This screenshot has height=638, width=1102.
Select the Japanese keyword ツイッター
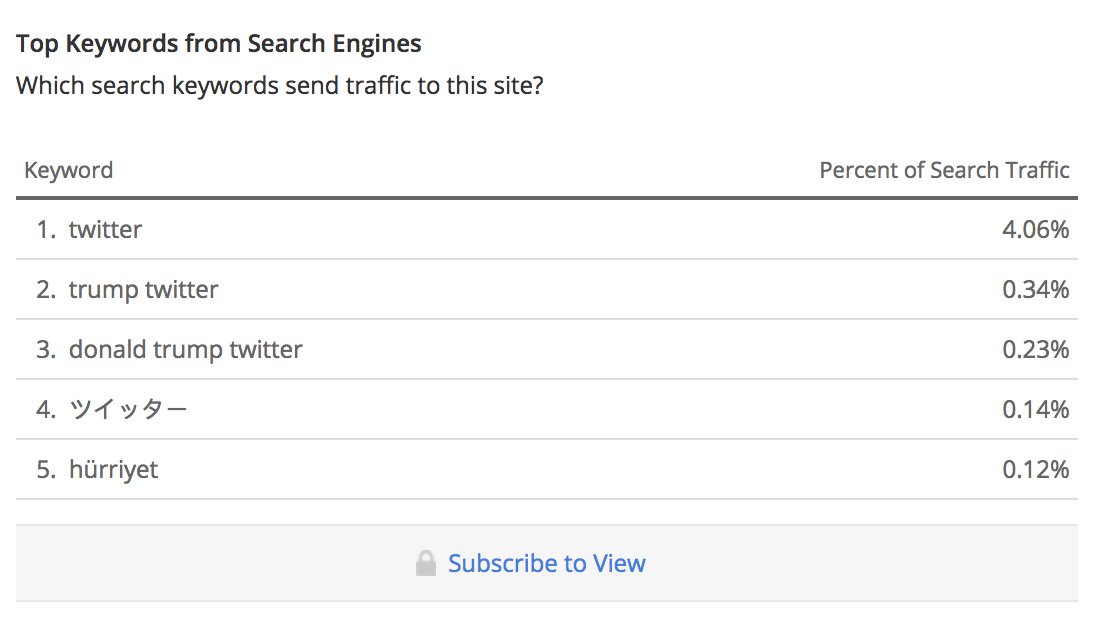128,410
